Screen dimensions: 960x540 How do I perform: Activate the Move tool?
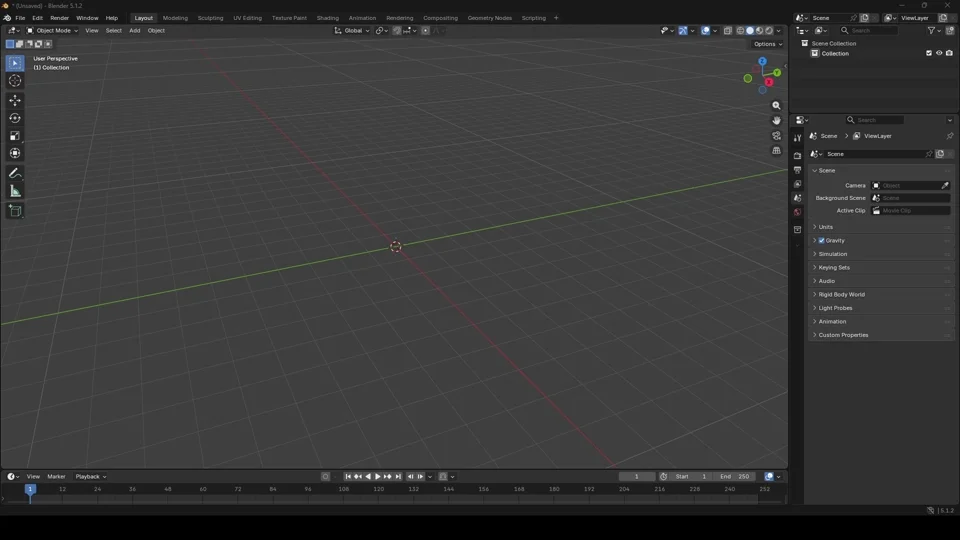tap(15, 100)
